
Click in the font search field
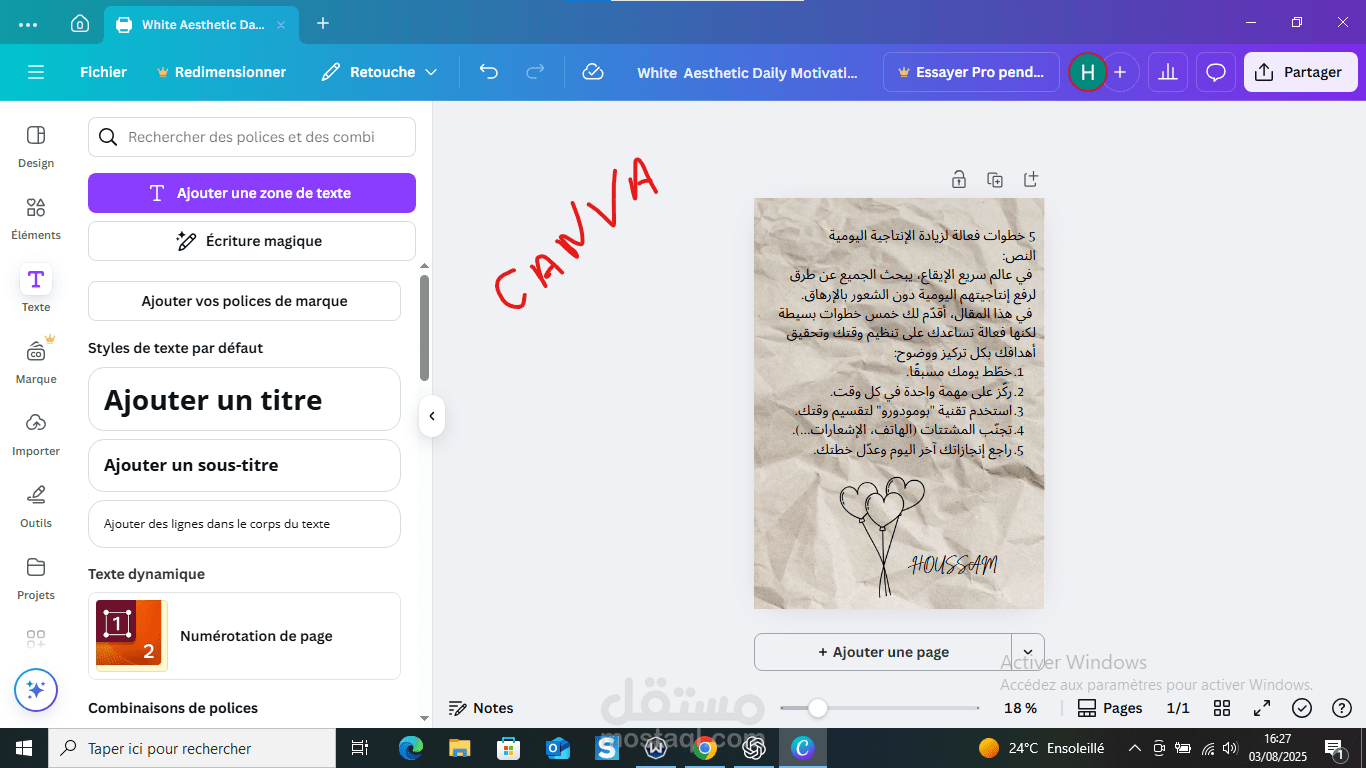tap(252, 137)
